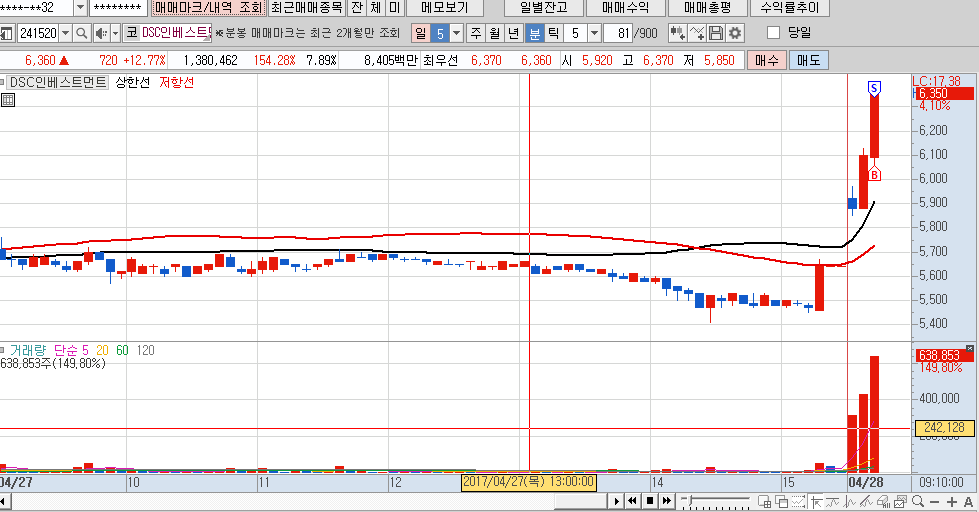Select the 틱 (tick) chart period toggle
Viewport: 979px width, 512px height.
pyautogui.click(x=554, y=33)
